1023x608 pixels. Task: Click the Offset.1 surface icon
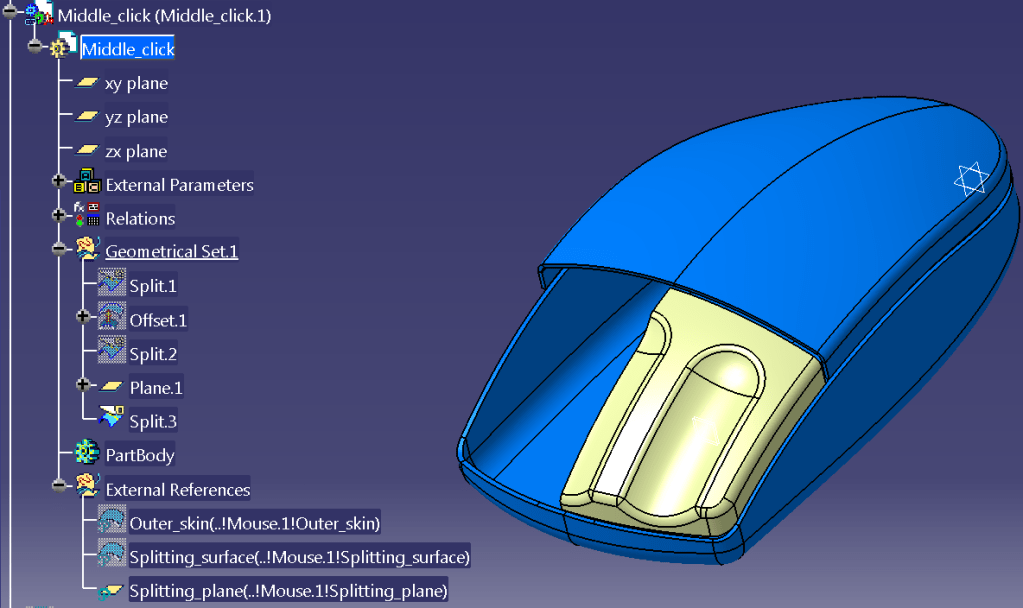[x=111, y=320]
